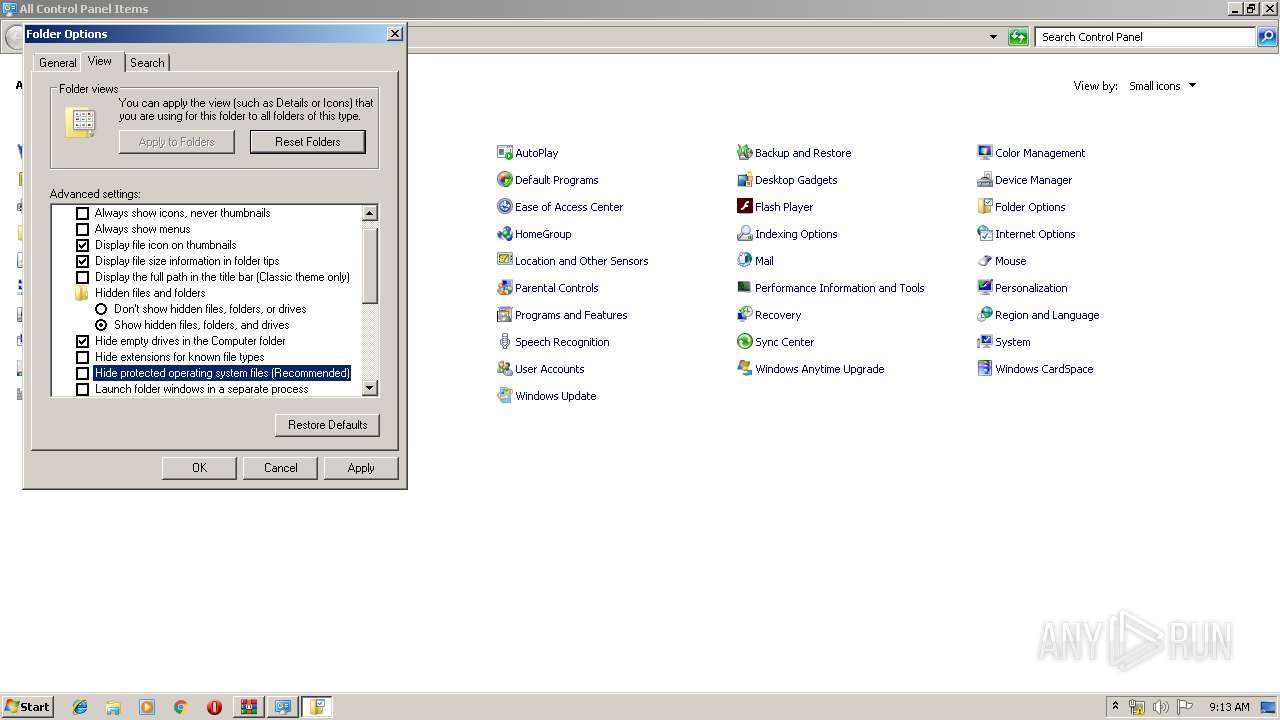1280x720 pixels.
Task: Select the View tab
Action: (100, 61)
